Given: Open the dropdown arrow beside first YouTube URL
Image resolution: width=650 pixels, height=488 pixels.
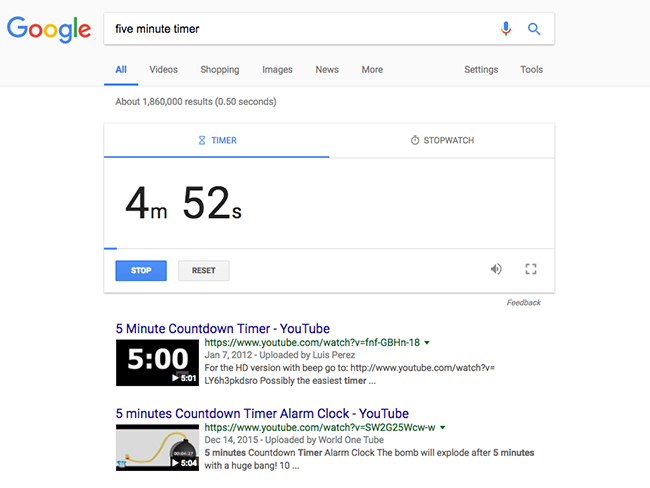Looking at the screenshot, I should coord(428,343).
